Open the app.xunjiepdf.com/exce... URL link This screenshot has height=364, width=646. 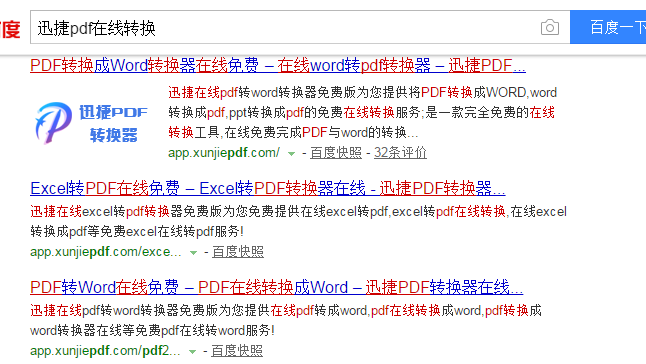(x=106, y=252)
